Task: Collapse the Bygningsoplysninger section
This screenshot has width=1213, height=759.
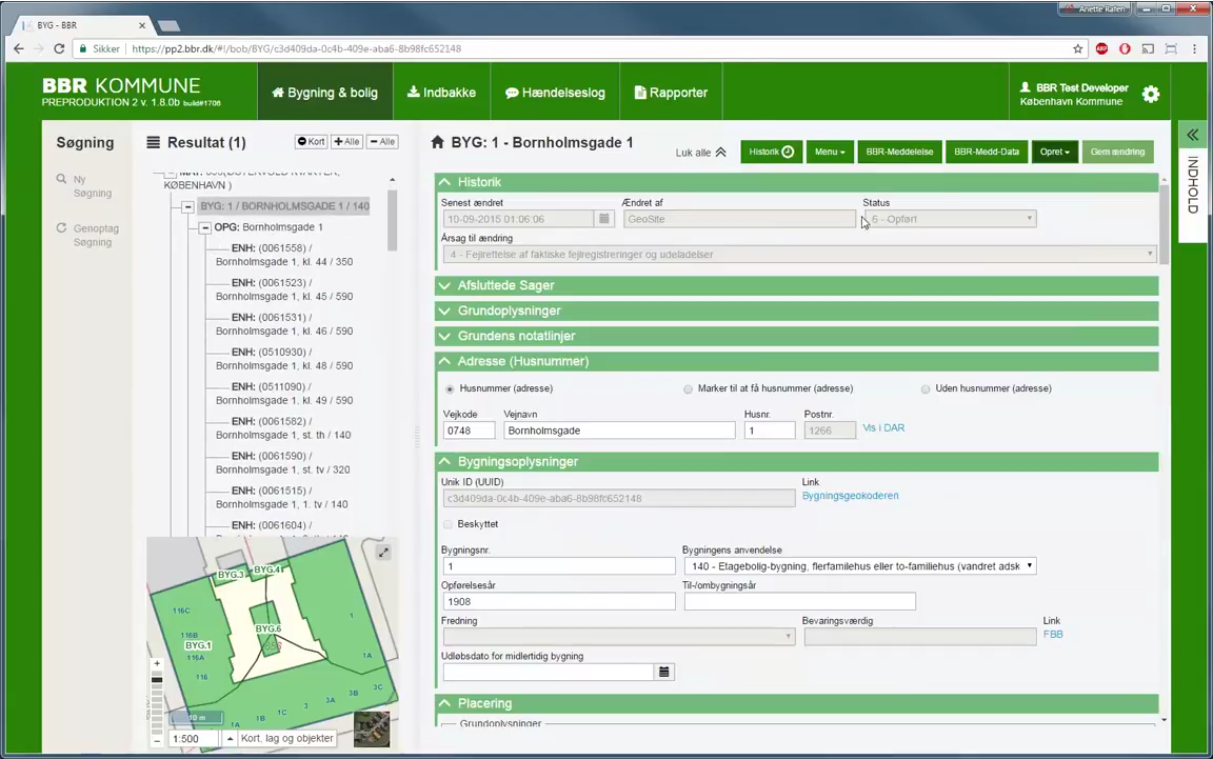Action: pos(796,462)
